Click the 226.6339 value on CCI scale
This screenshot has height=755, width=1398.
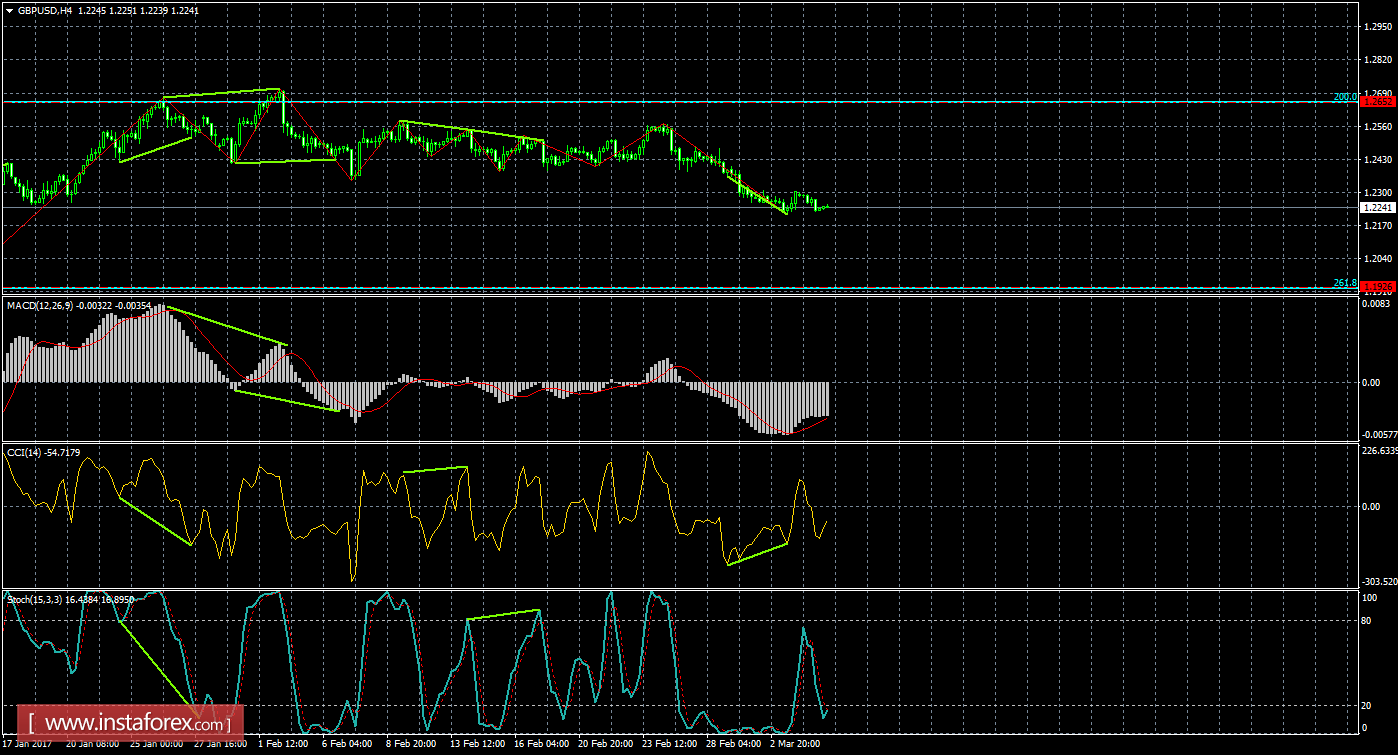[x=1378, y=450]
